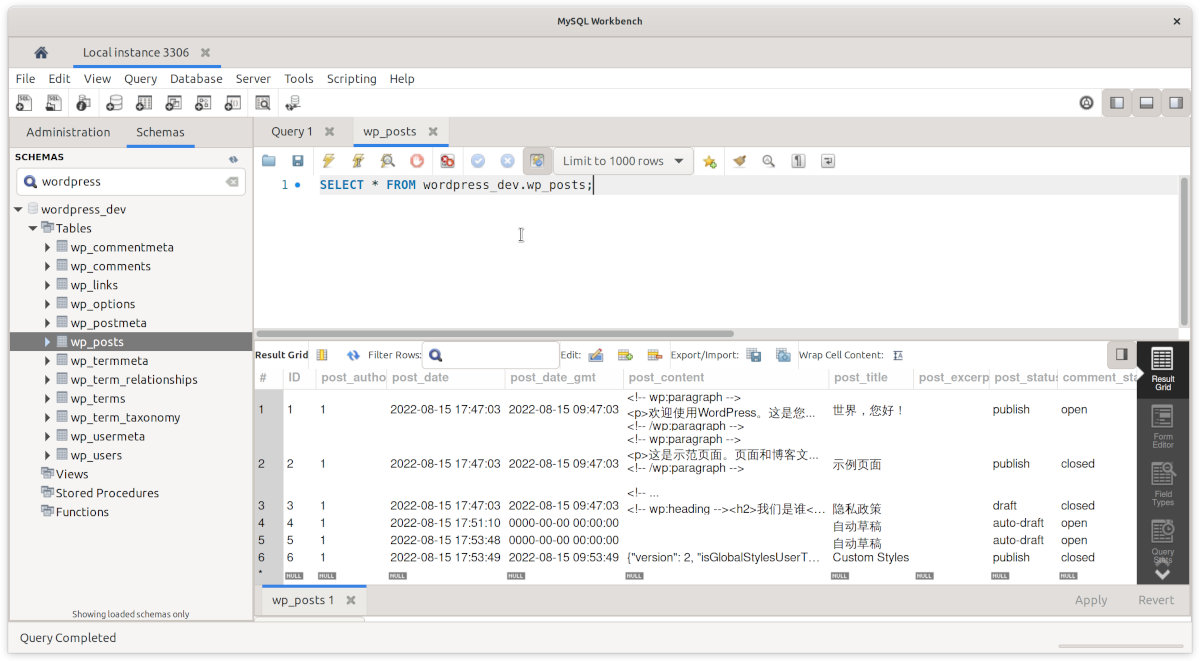Expand the wp_users table node
The height and width of the screenshot is (661, 1200).
pyautogui.click(x=47, y=456)
